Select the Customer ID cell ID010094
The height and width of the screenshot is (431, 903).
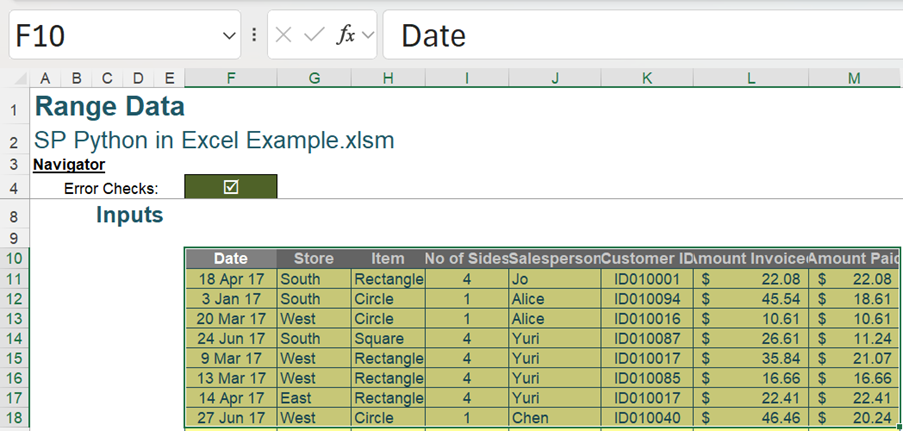(647, 299)
